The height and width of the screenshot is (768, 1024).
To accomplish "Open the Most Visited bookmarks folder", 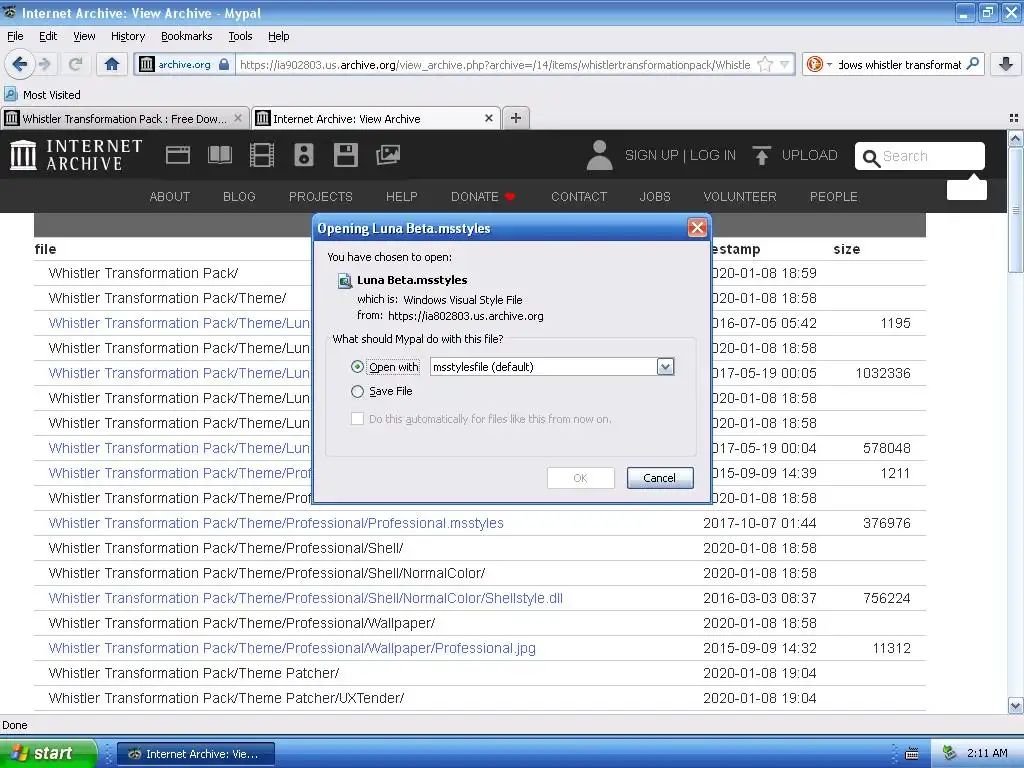I will click(42, 95).
